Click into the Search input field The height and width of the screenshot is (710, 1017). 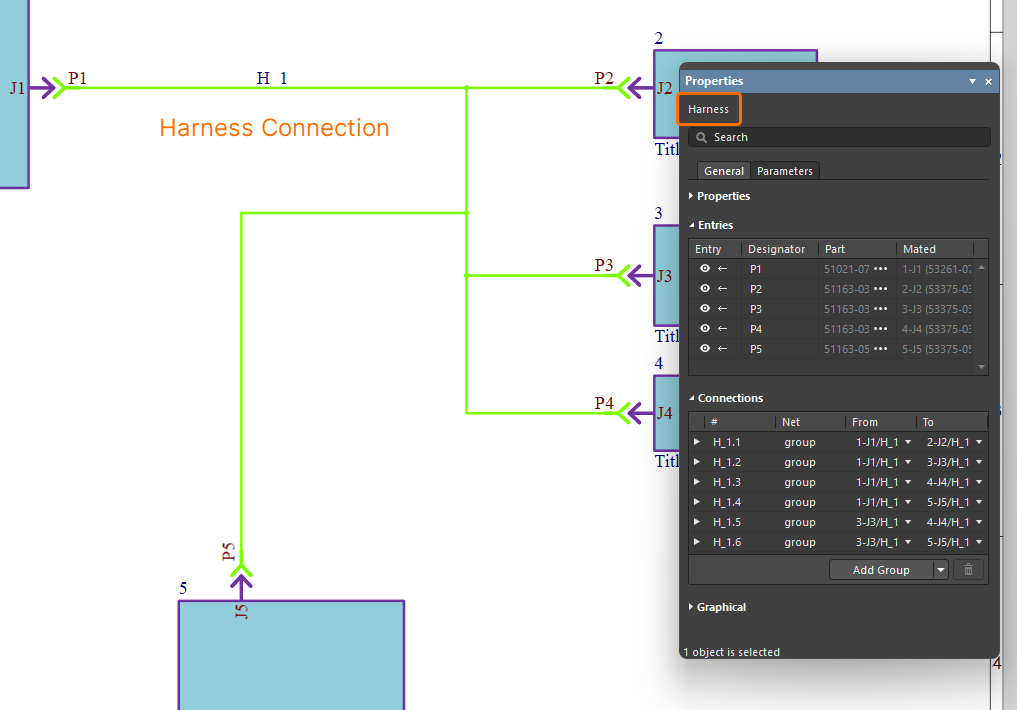(x=845, y=137)
